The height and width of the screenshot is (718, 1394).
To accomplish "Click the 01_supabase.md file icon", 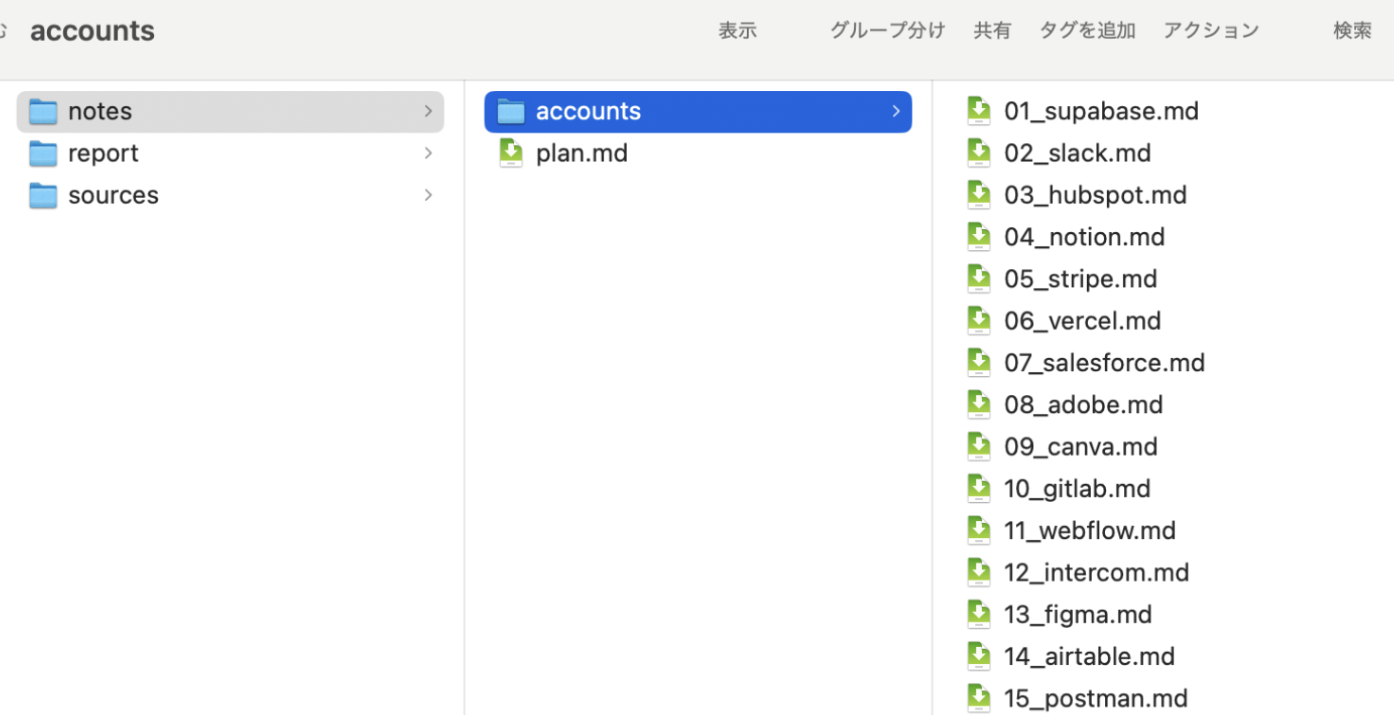I will (979, 111).
